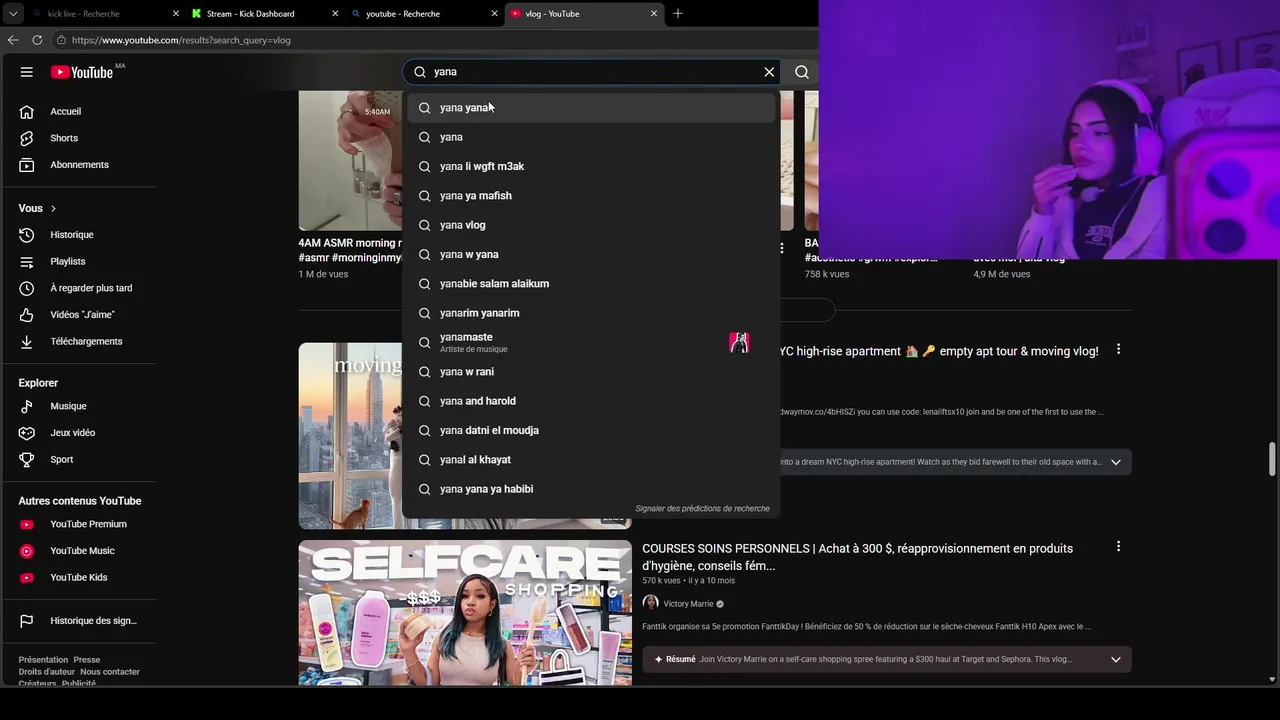Open more options for NYC apartment video
Screen dimensions: 1280x720
(x=1118, y=350)
